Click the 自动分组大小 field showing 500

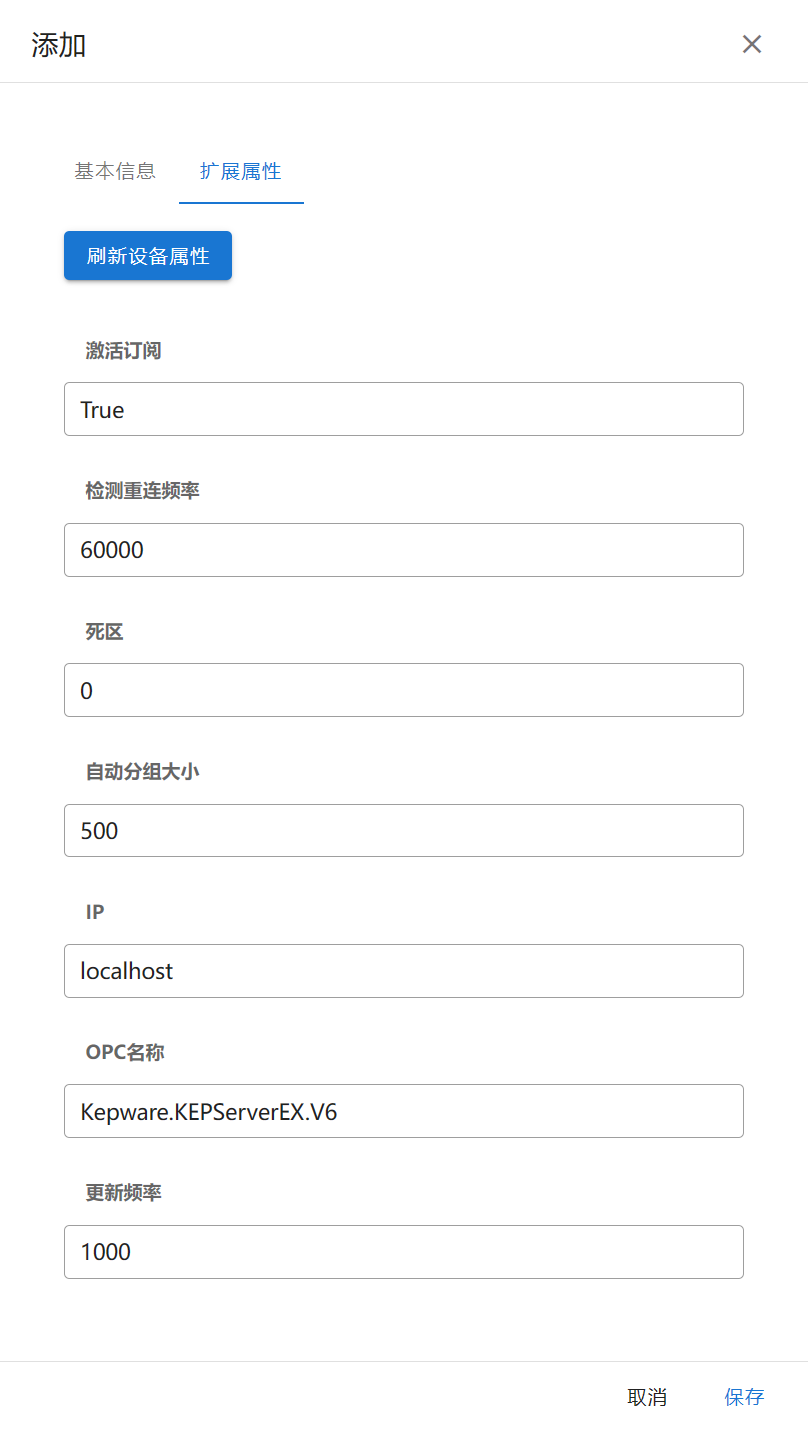[403, 831]
